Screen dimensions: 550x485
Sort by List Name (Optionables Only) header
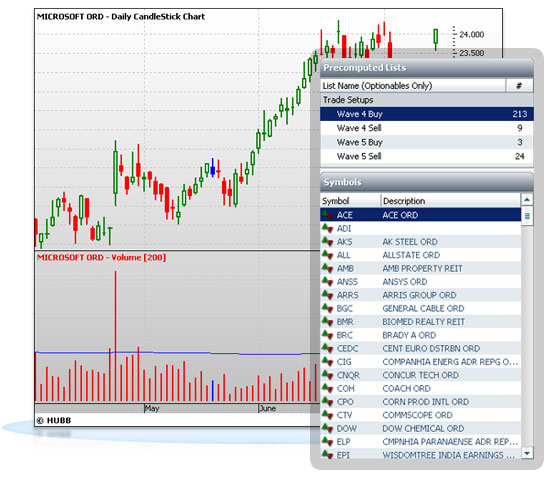click(x=413, y=86)
